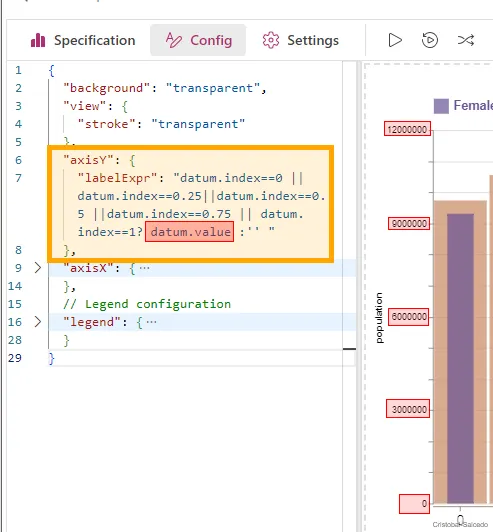
Task: Click the Female legend label
Action: tap(473, 106)
